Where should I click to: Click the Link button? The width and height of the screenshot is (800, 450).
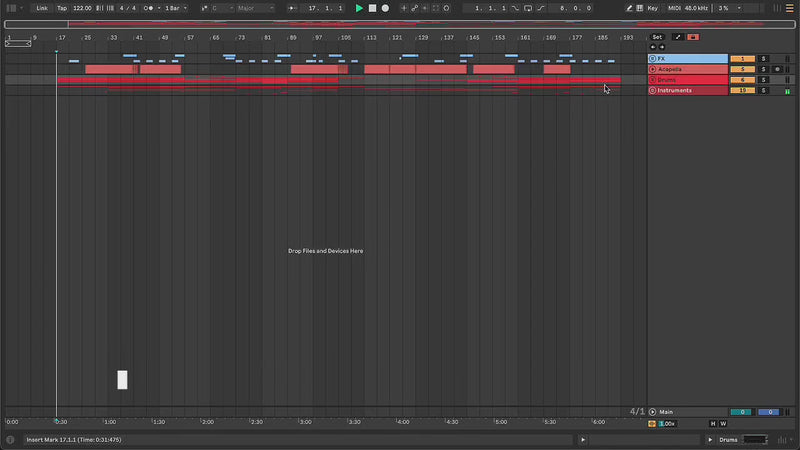[x=42, y=8]
